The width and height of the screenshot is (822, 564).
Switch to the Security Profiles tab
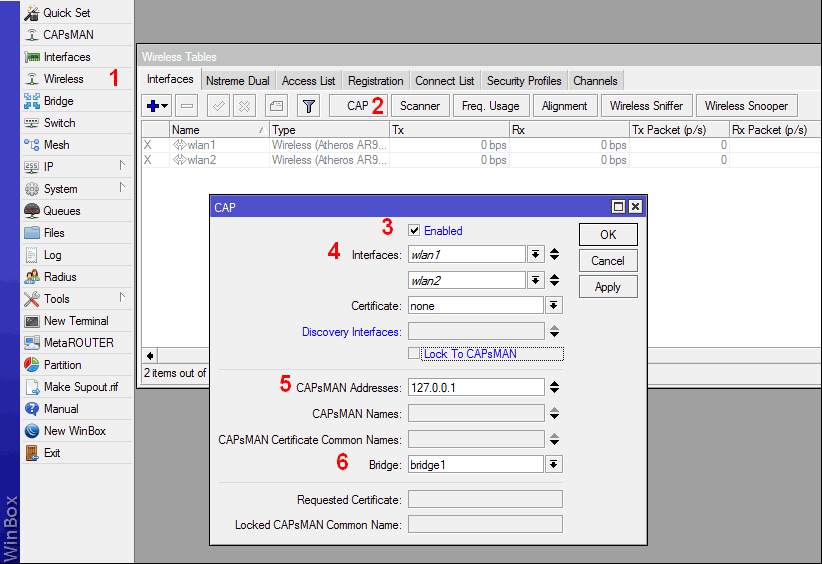coord(524,81)
